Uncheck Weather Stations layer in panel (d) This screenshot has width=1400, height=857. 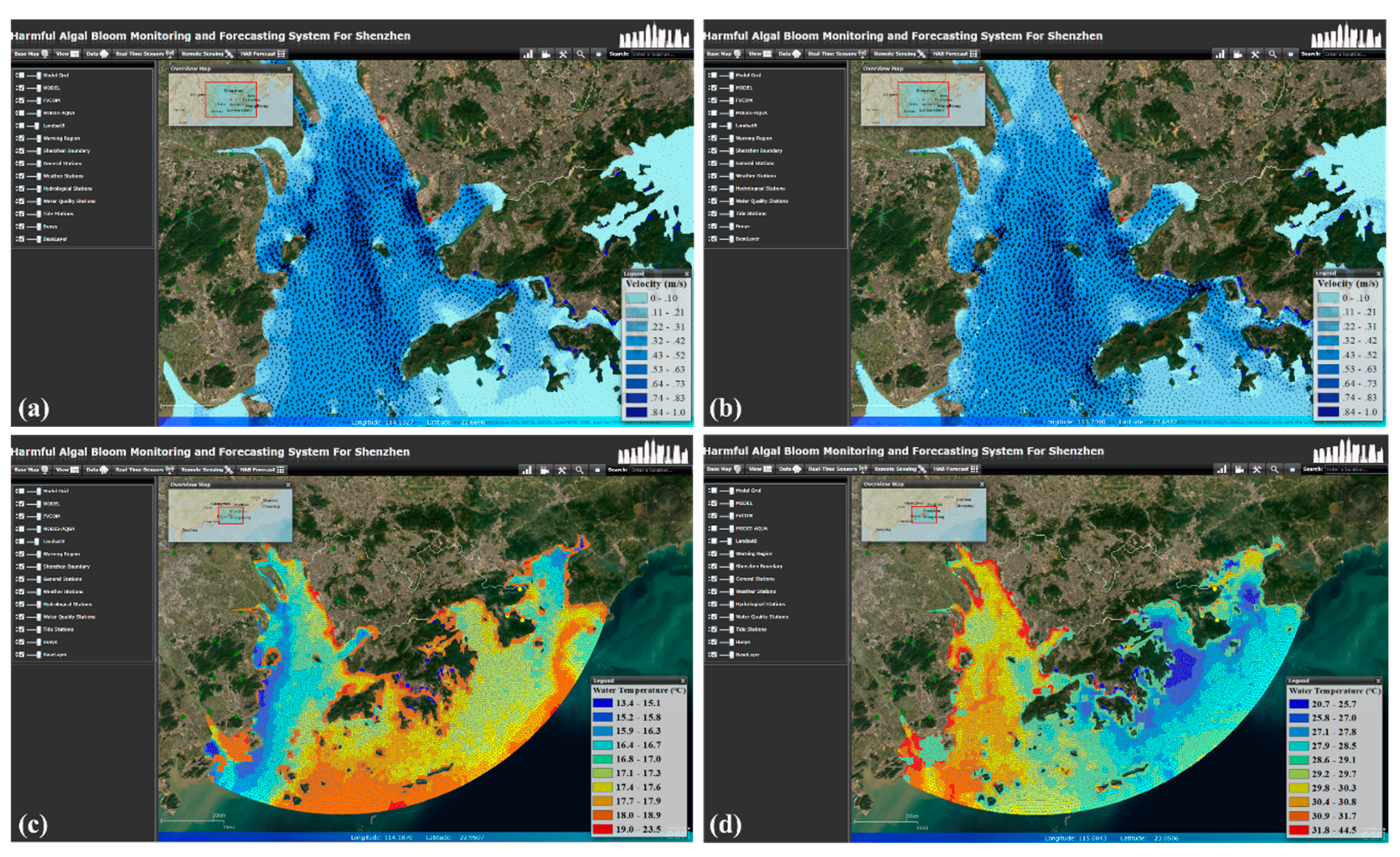pyautogui.click(x=714, y=592)
